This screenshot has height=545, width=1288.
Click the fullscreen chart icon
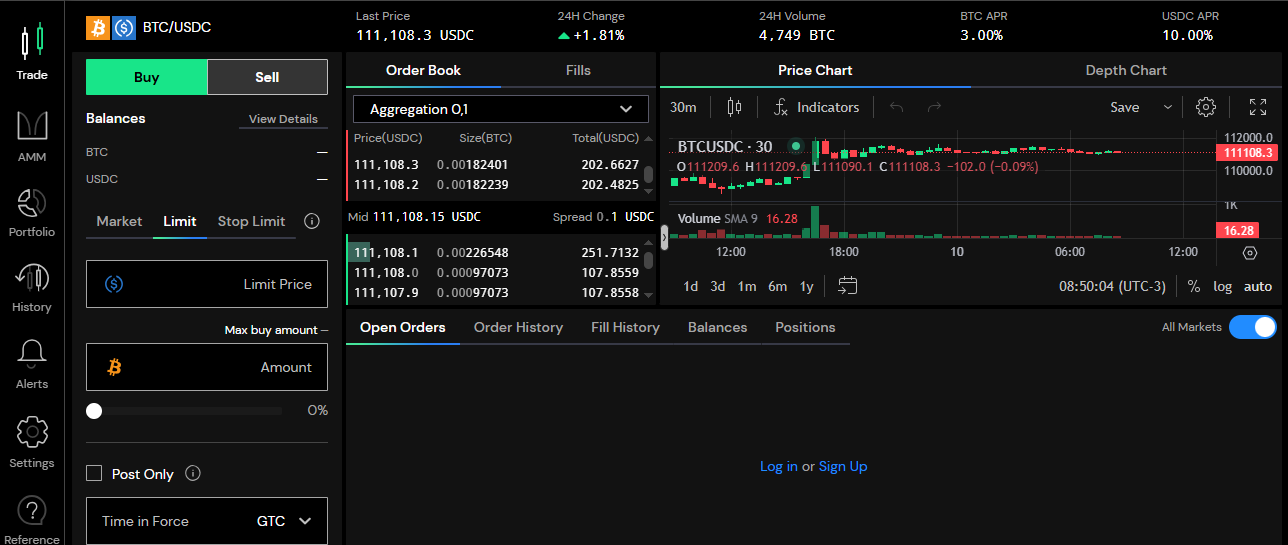[x=1258, y=107]
